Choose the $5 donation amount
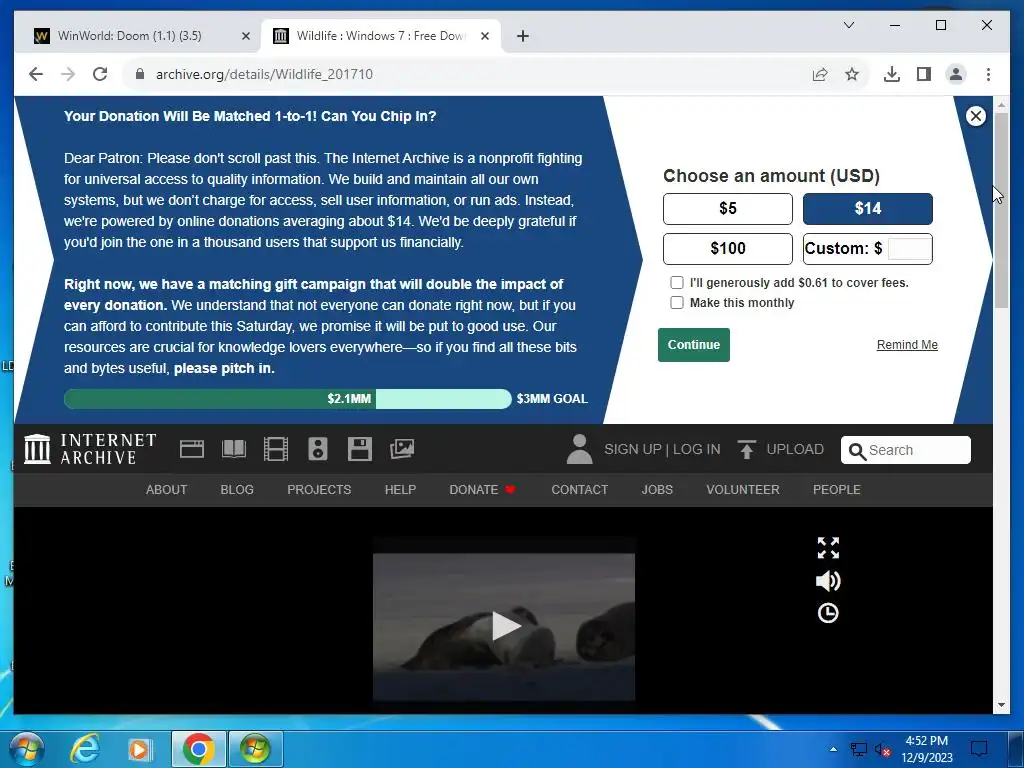Image resolution: width=1024 pixels, height=768 pixels. pos(728,208)
